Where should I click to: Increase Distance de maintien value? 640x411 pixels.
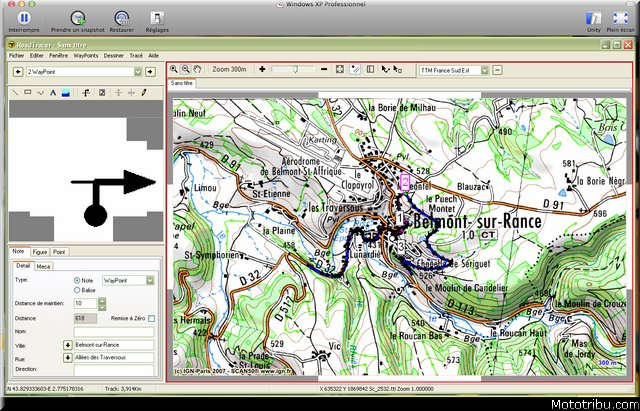click(x=102, y=301)
